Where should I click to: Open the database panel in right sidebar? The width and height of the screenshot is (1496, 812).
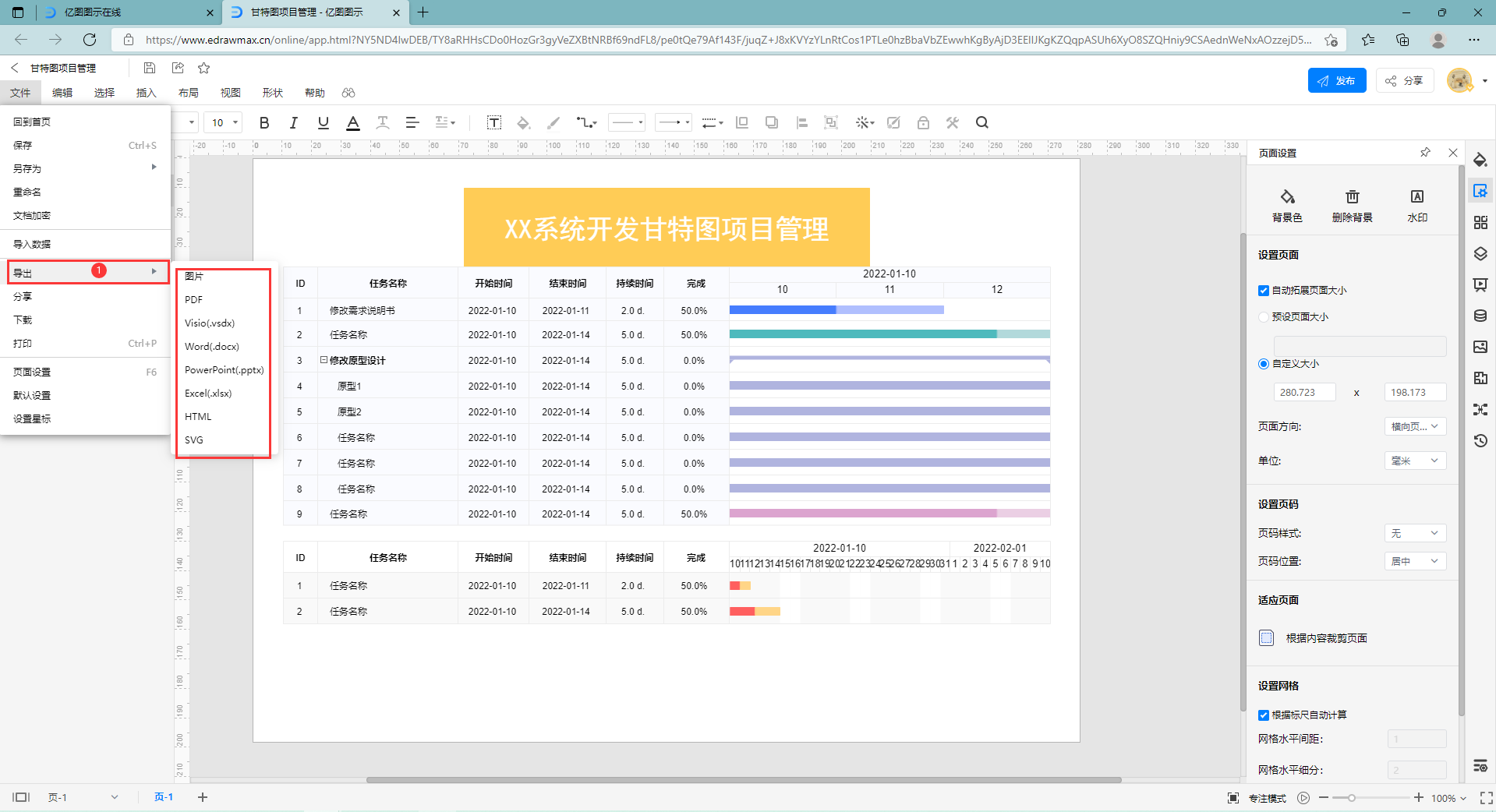(1480, 316)
